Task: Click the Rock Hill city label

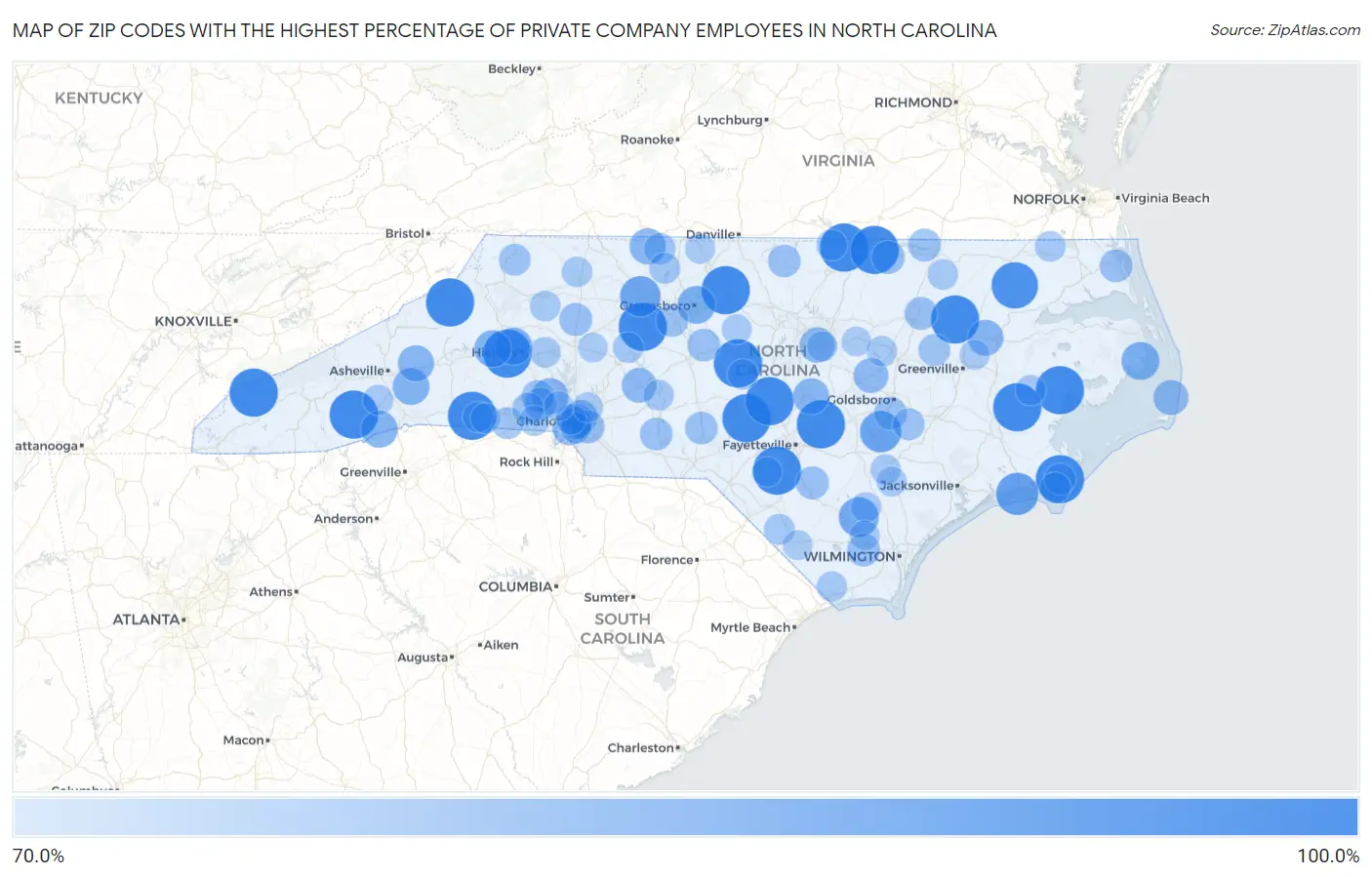Action: (529, 461)
